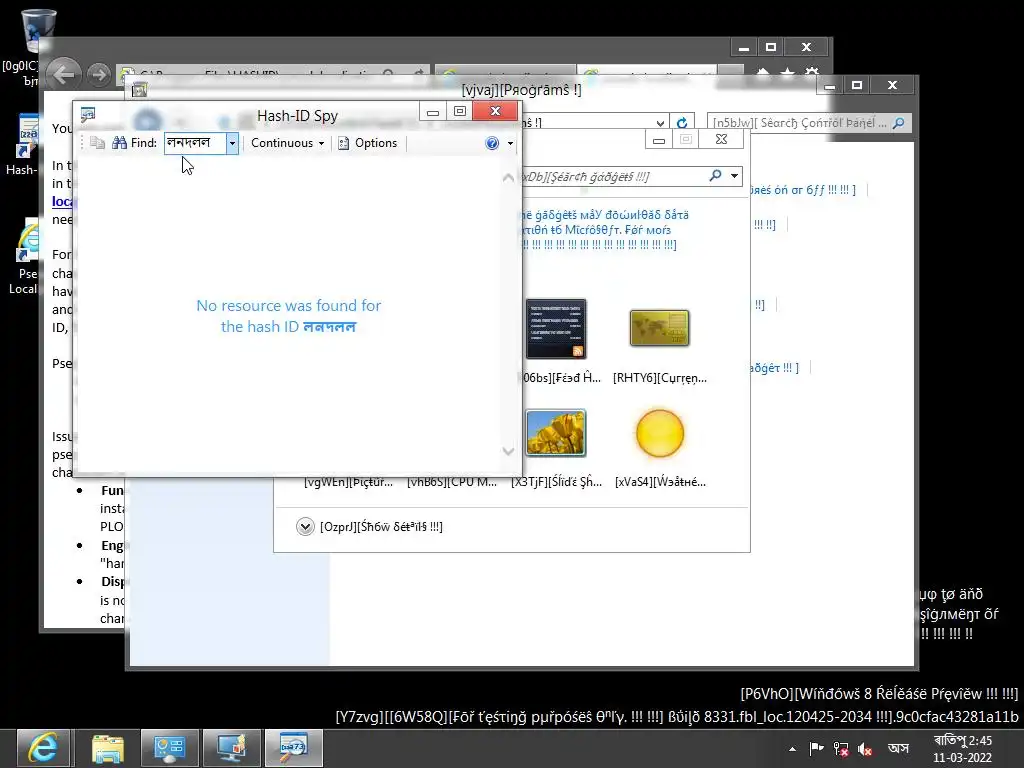
Task: Launch Internet Explorer from the taskbar
Action: coord(43,748)
